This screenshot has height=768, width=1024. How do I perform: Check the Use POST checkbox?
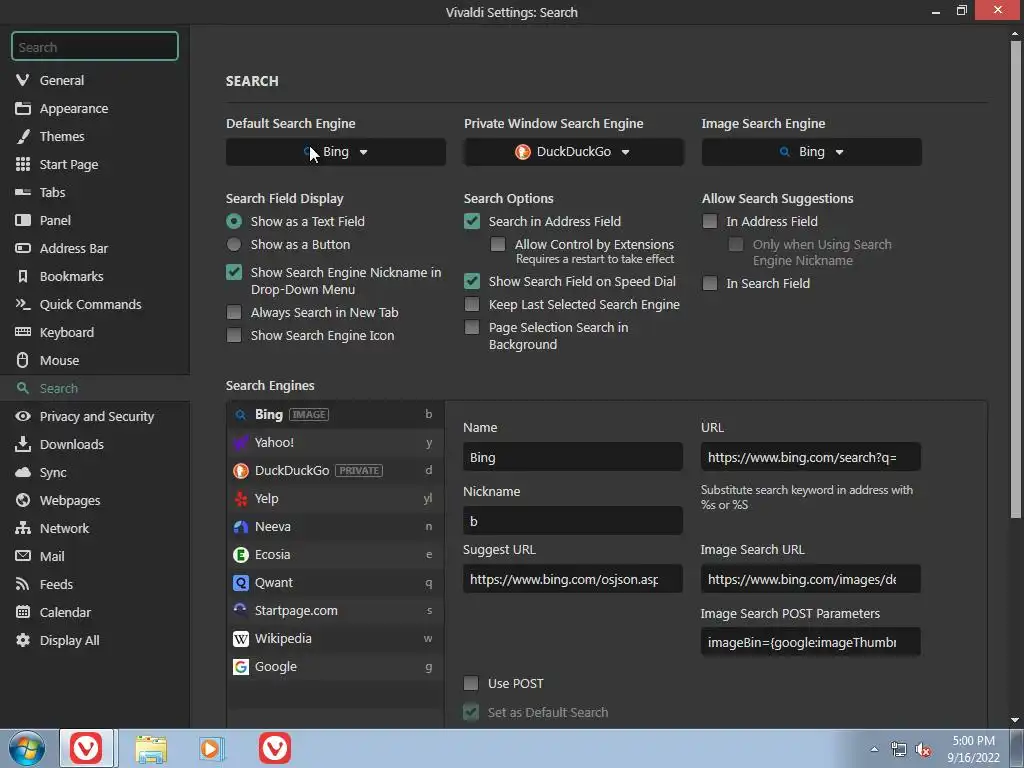coord(471,683)
